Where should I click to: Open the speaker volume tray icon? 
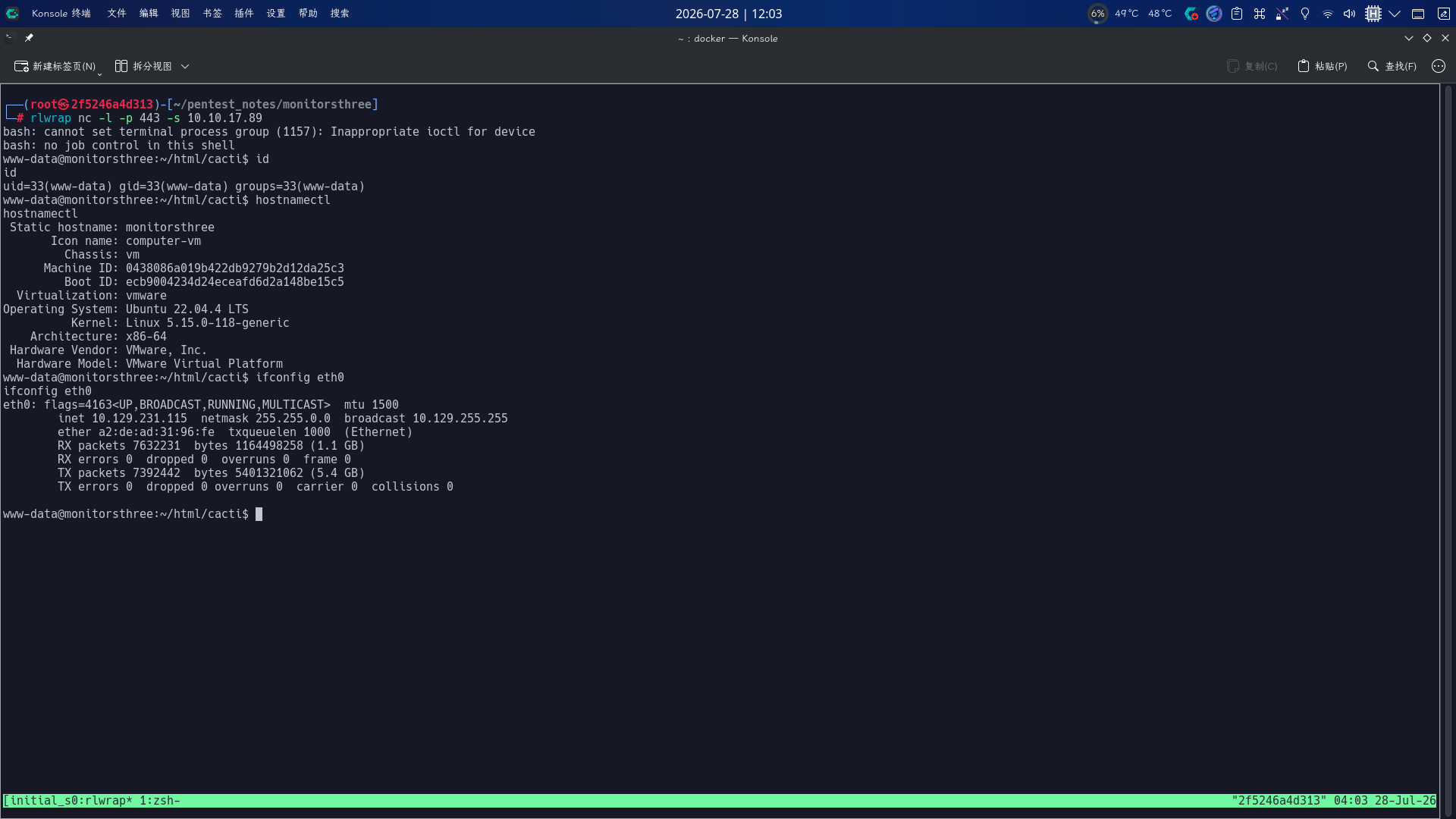pos(1350,14)
